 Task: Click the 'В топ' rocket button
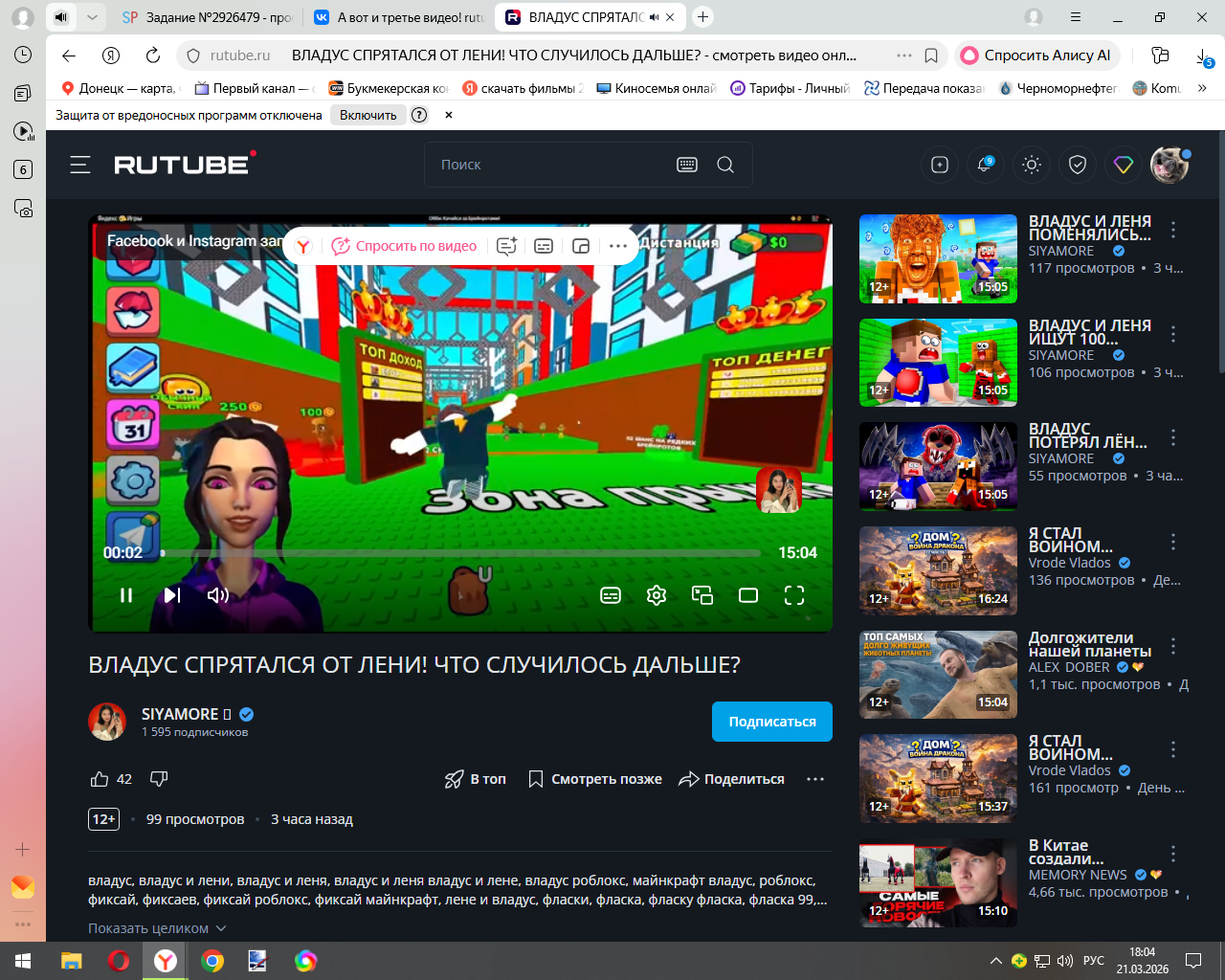point(476,779)
